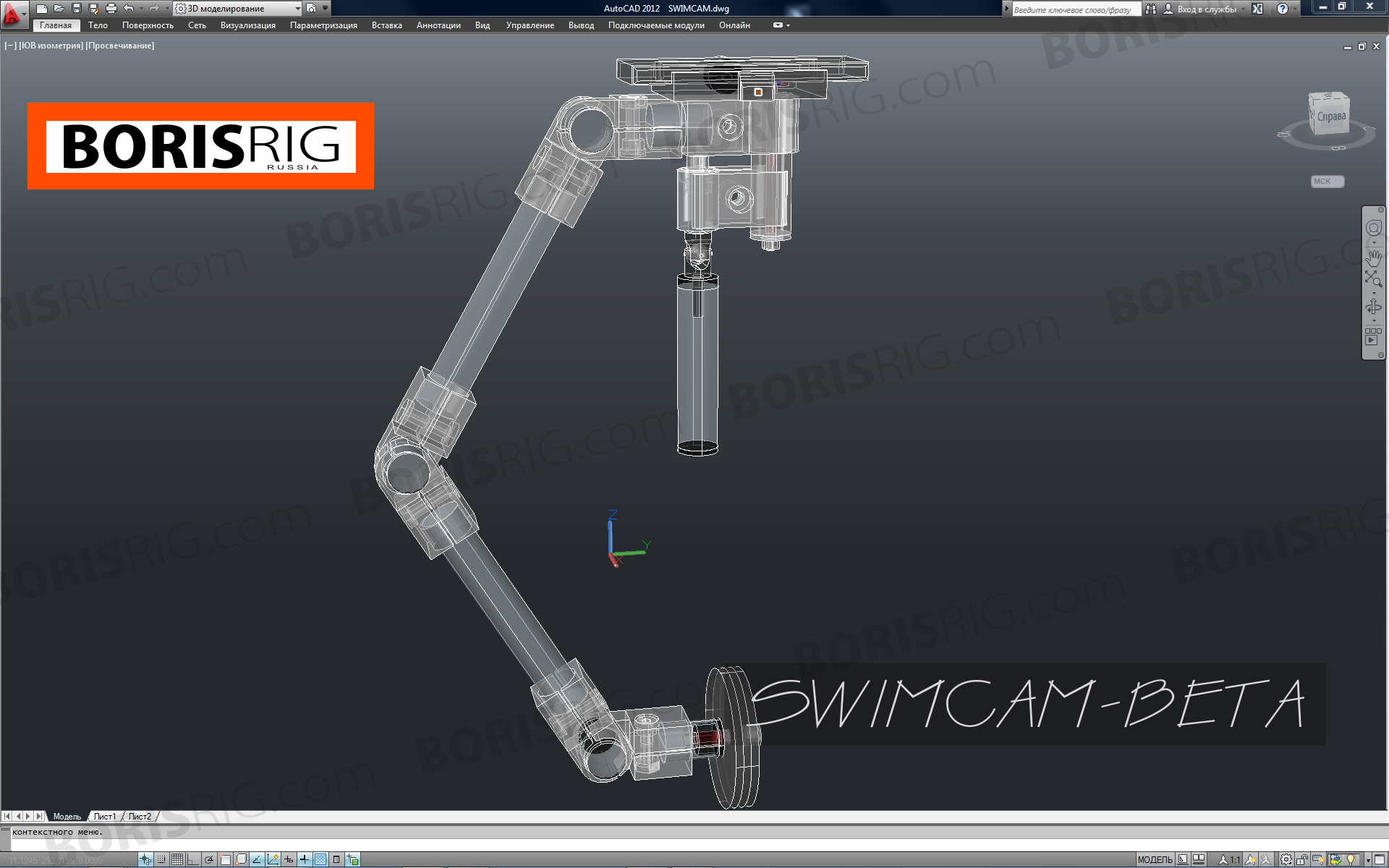Toggle Infer Constraints in status bar
The height and width of the screenshot is (868, 1389).
click(145, 860)
